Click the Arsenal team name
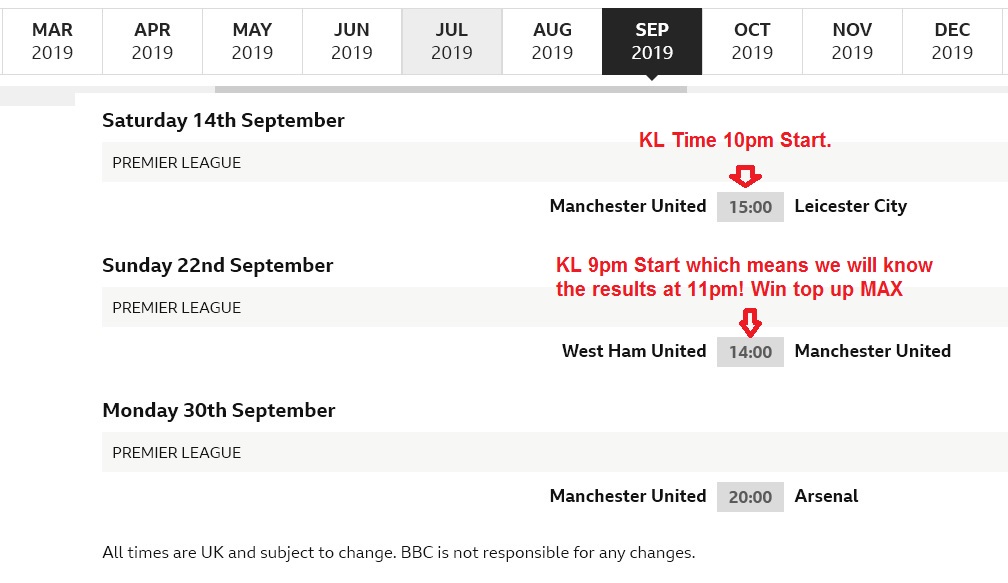 826,496
